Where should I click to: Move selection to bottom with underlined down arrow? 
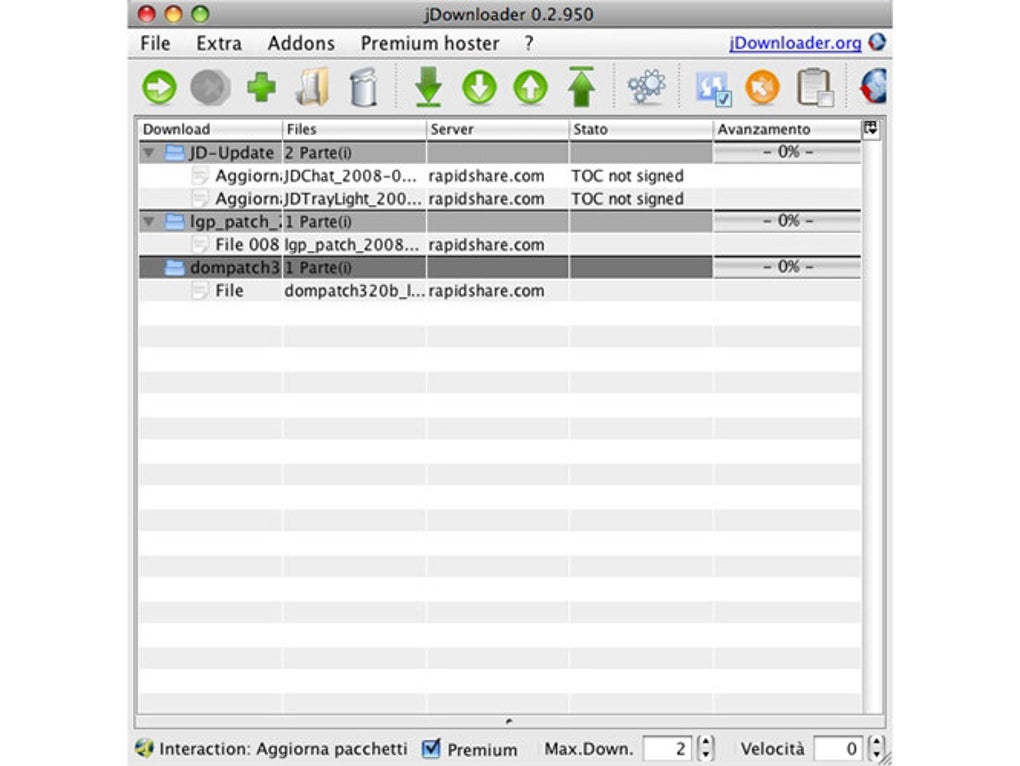[x=428, y=86]
